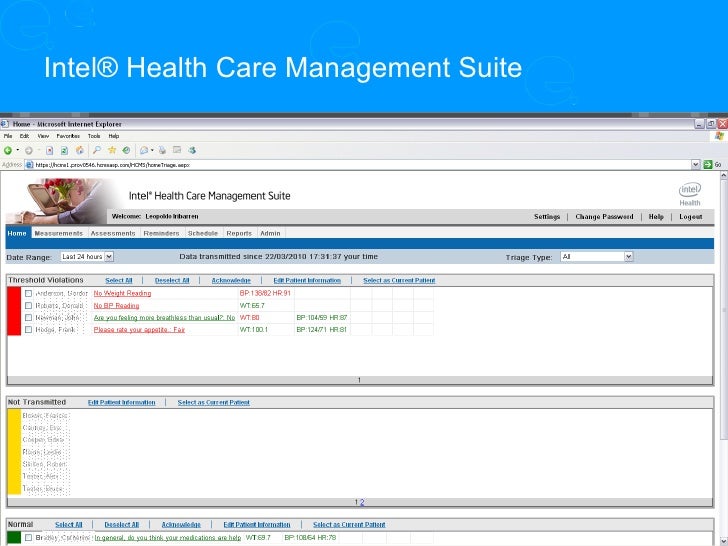The image size is (728, 546).
Task: Switch to the Reports tab
Action: click(x=239, y=233)
